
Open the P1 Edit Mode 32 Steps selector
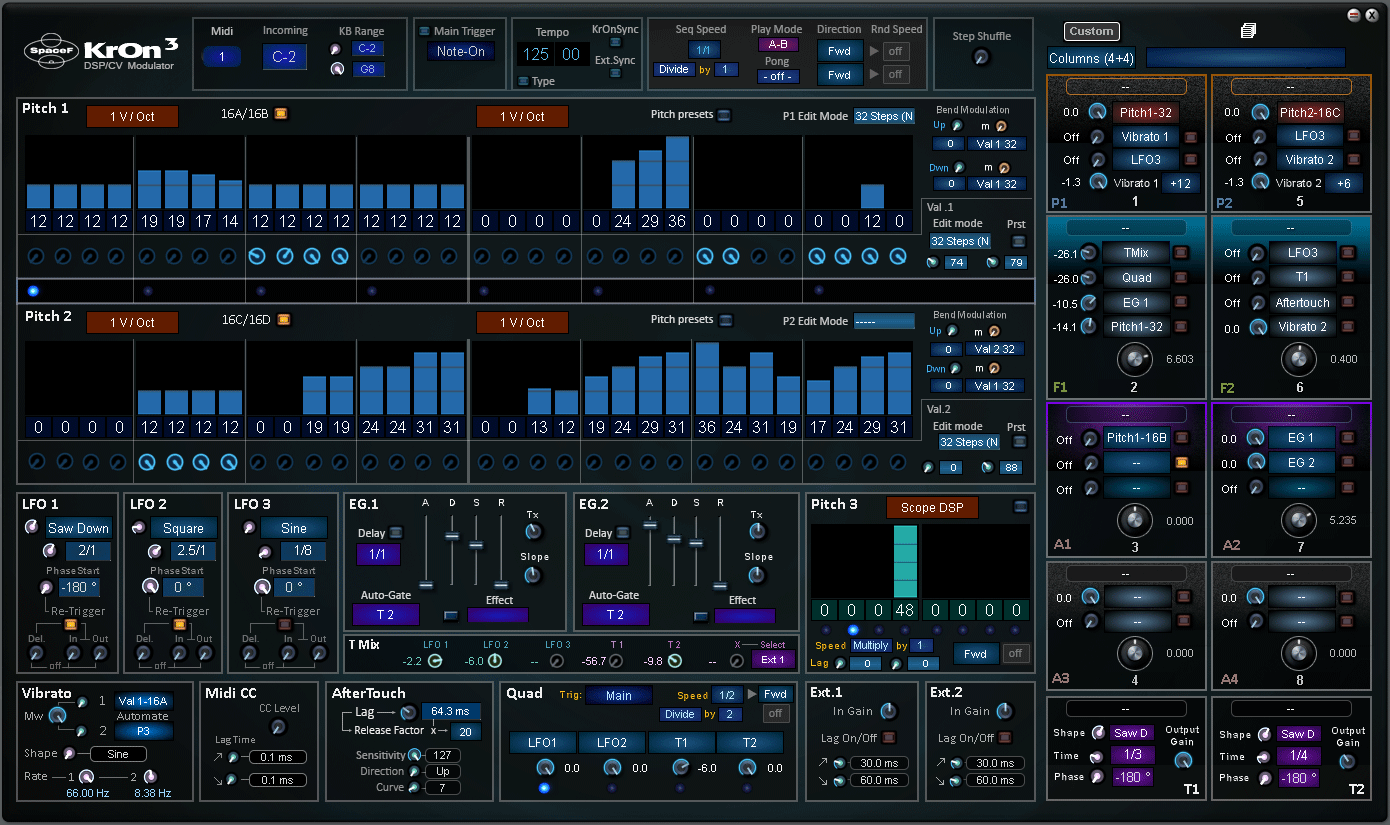tap(884, 116)
